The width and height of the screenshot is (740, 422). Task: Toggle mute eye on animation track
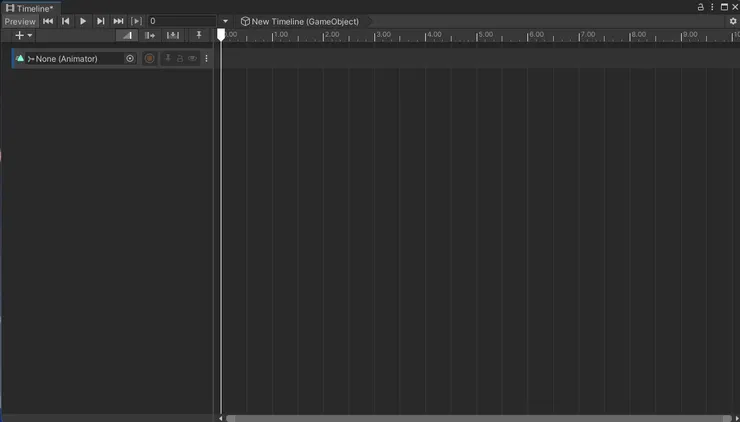pos(192,59)
